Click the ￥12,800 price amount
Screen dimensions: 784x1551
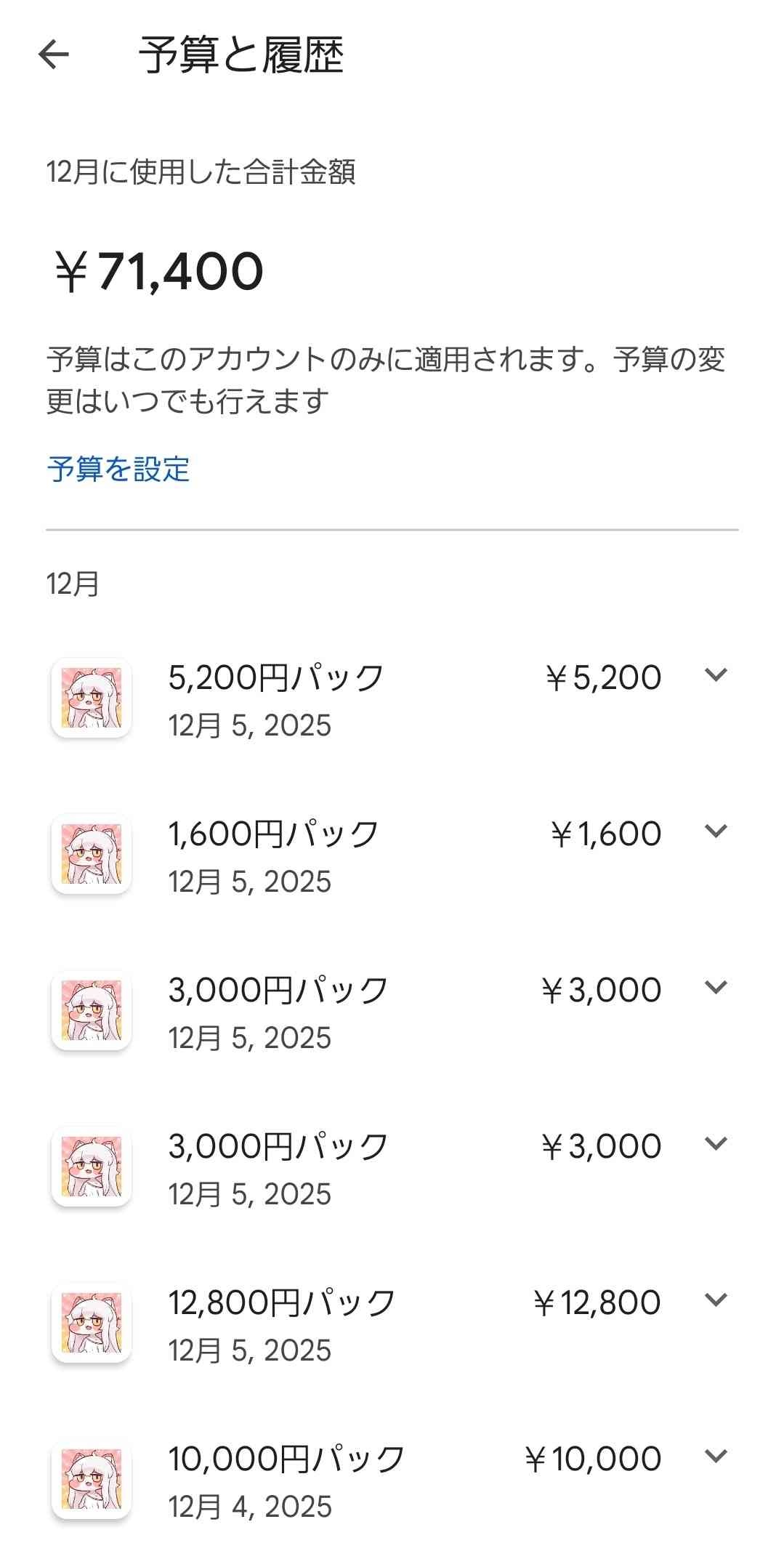point(597,1303)
